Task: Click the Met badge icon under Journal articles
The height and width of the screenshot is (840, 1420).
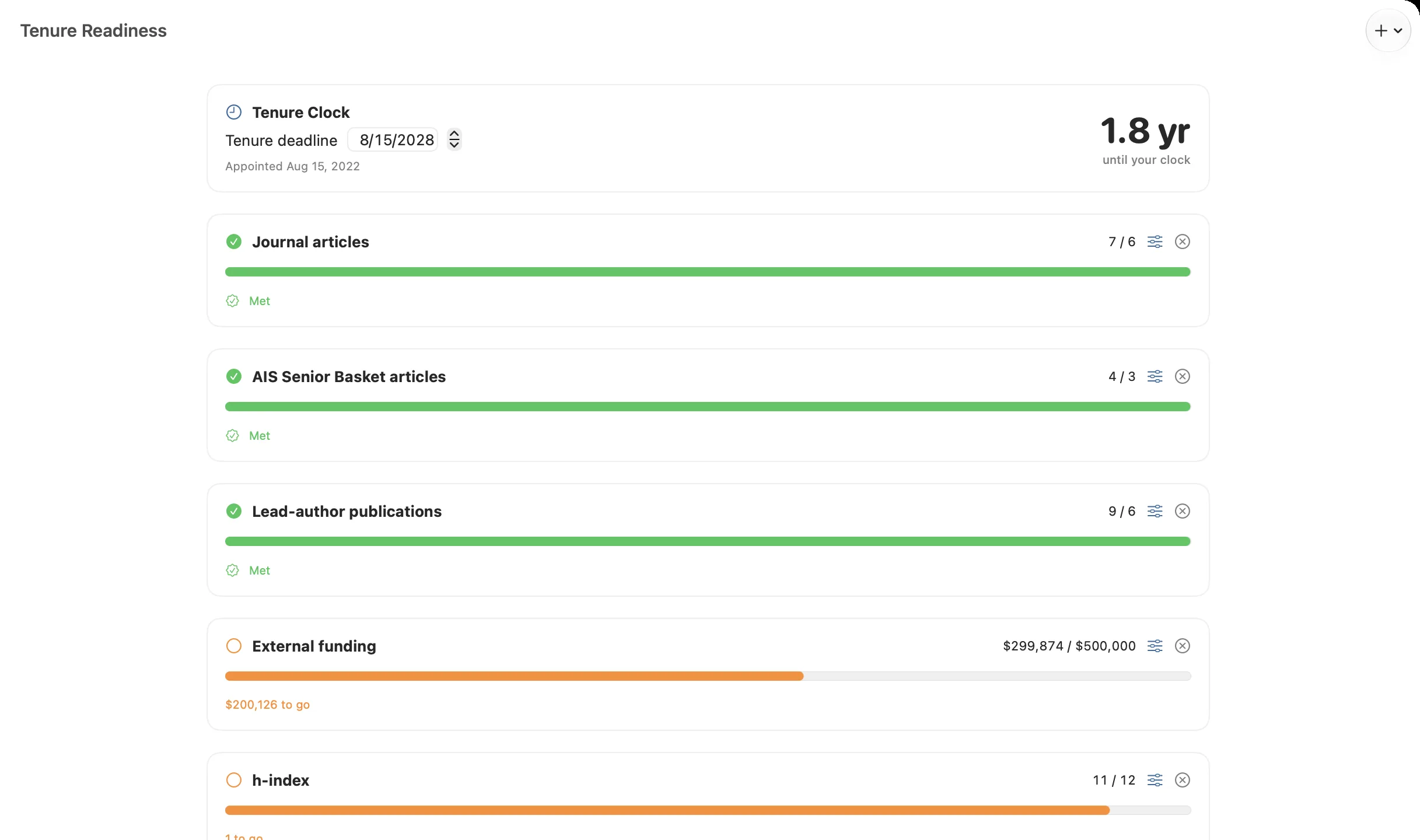Action: (x=233, y=301)
